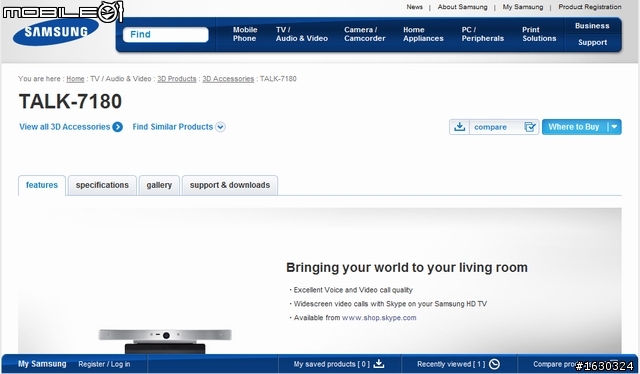Switch to the gallery tab
Viewport: 640px width, 374px height.
pos(159,185)
